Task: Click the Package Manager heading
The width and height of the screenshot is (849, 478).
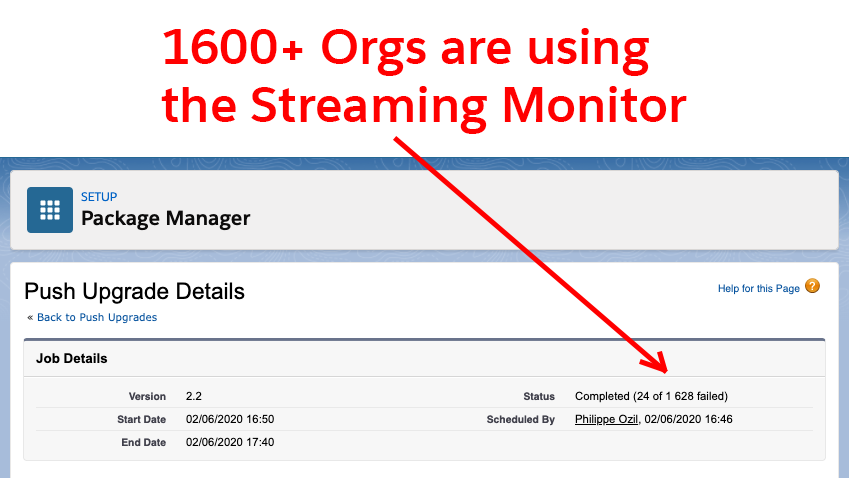Action: click(166, 218)
